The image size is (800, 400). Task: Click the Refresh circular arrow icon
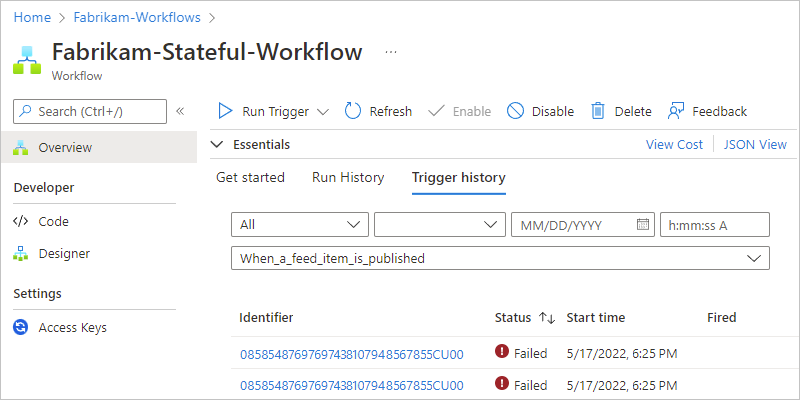pyautogui.click(x=353, y=111)
